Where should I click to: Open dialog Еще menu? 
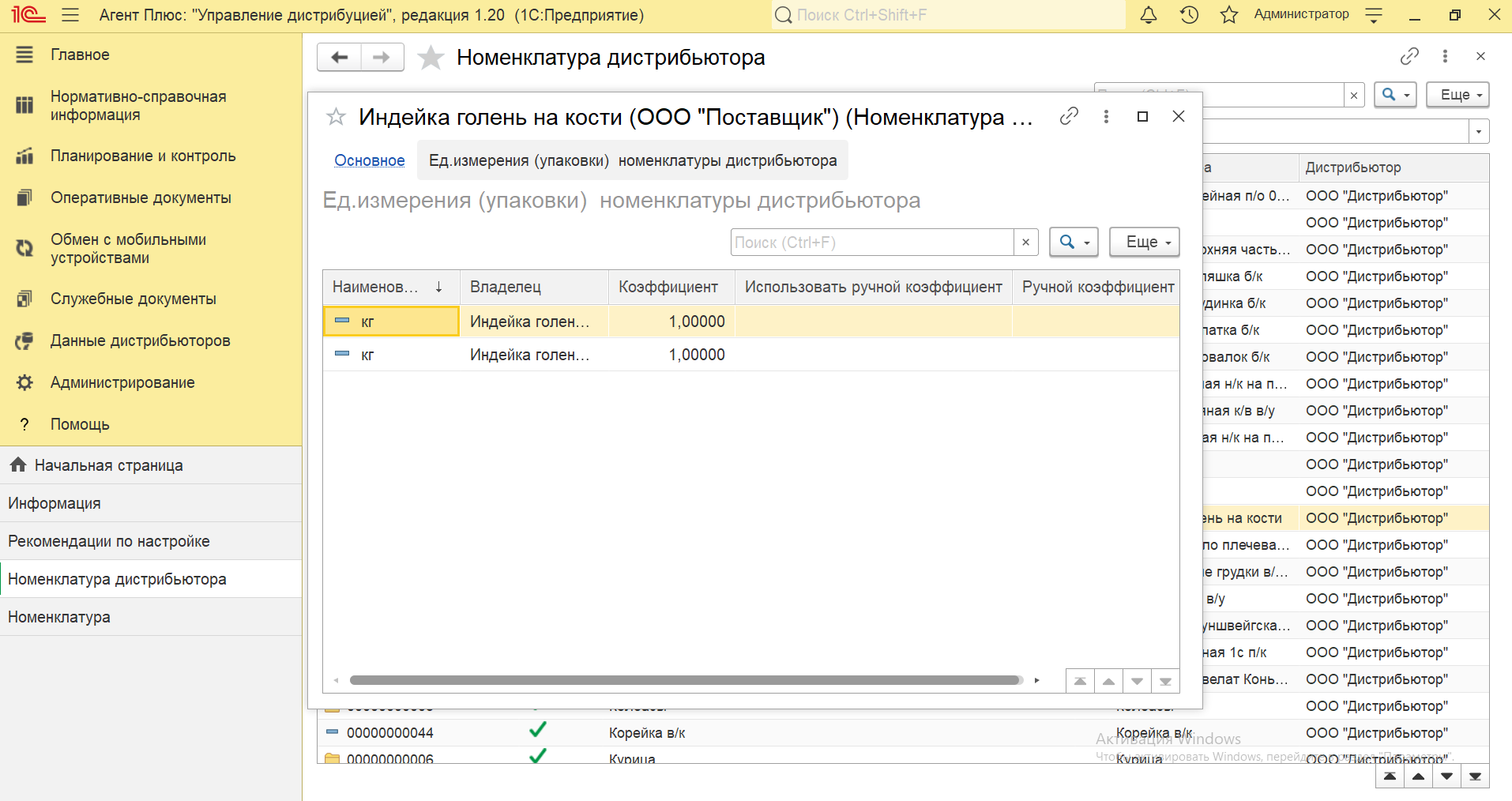pos(1144,243)
